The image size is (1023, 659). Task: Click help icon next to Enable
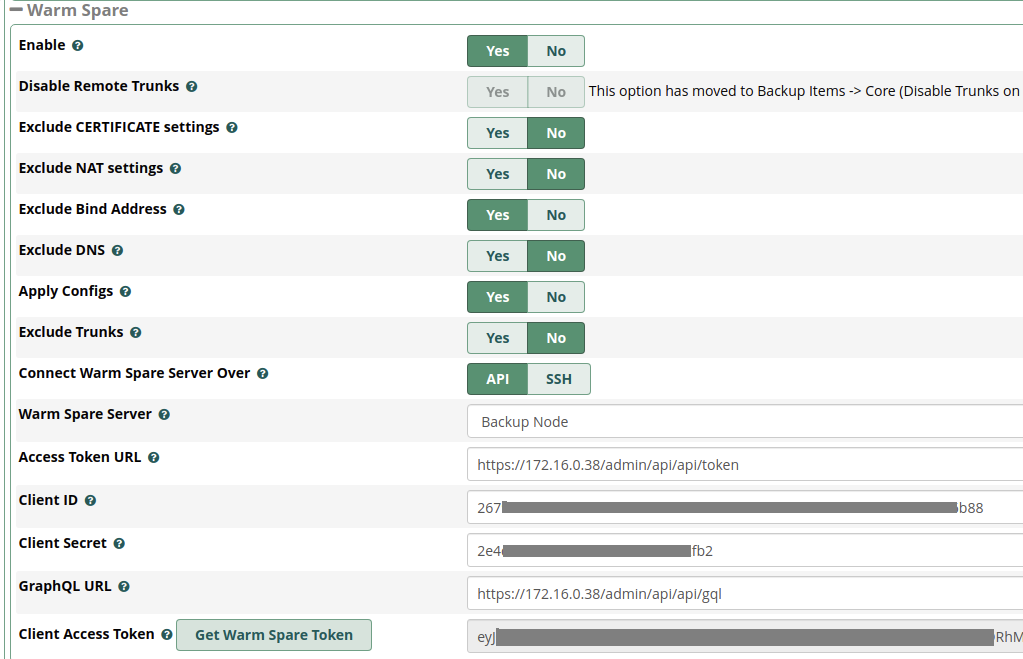coord(78,46)
